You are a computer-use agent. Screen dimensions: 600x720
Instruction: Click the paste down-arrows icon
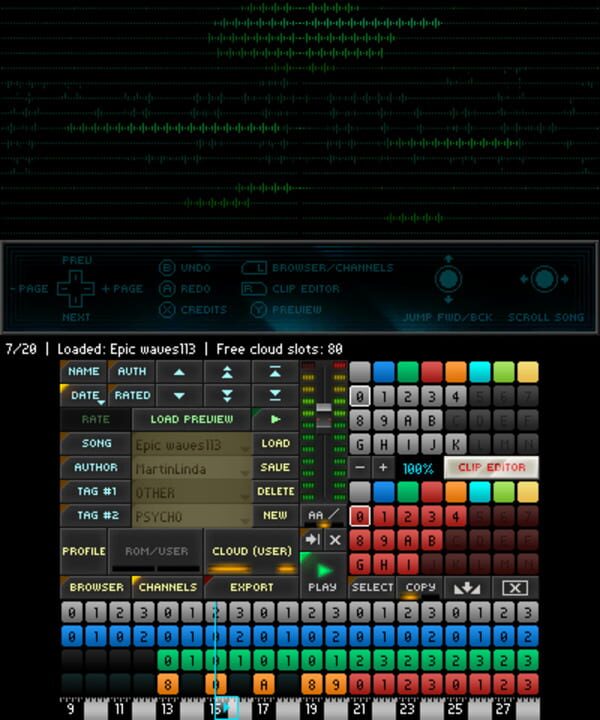point(467,588)
